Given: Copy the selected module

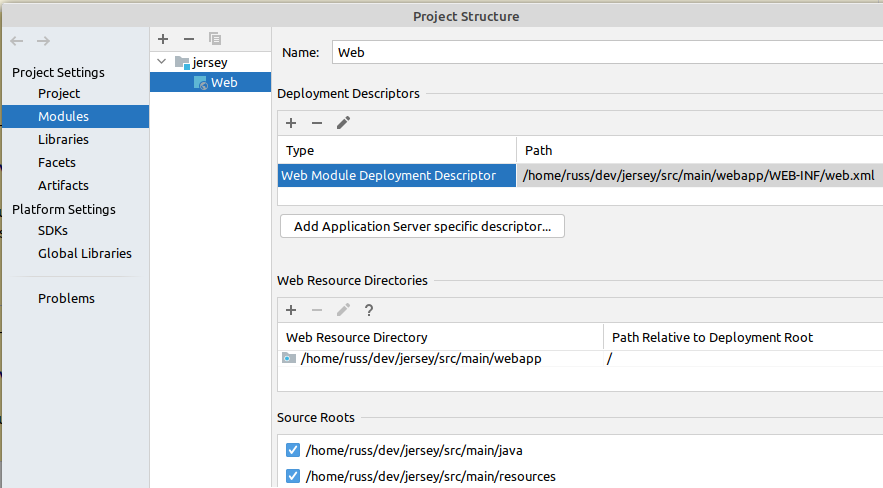Looking at the screenshot, I should (215, 39).
